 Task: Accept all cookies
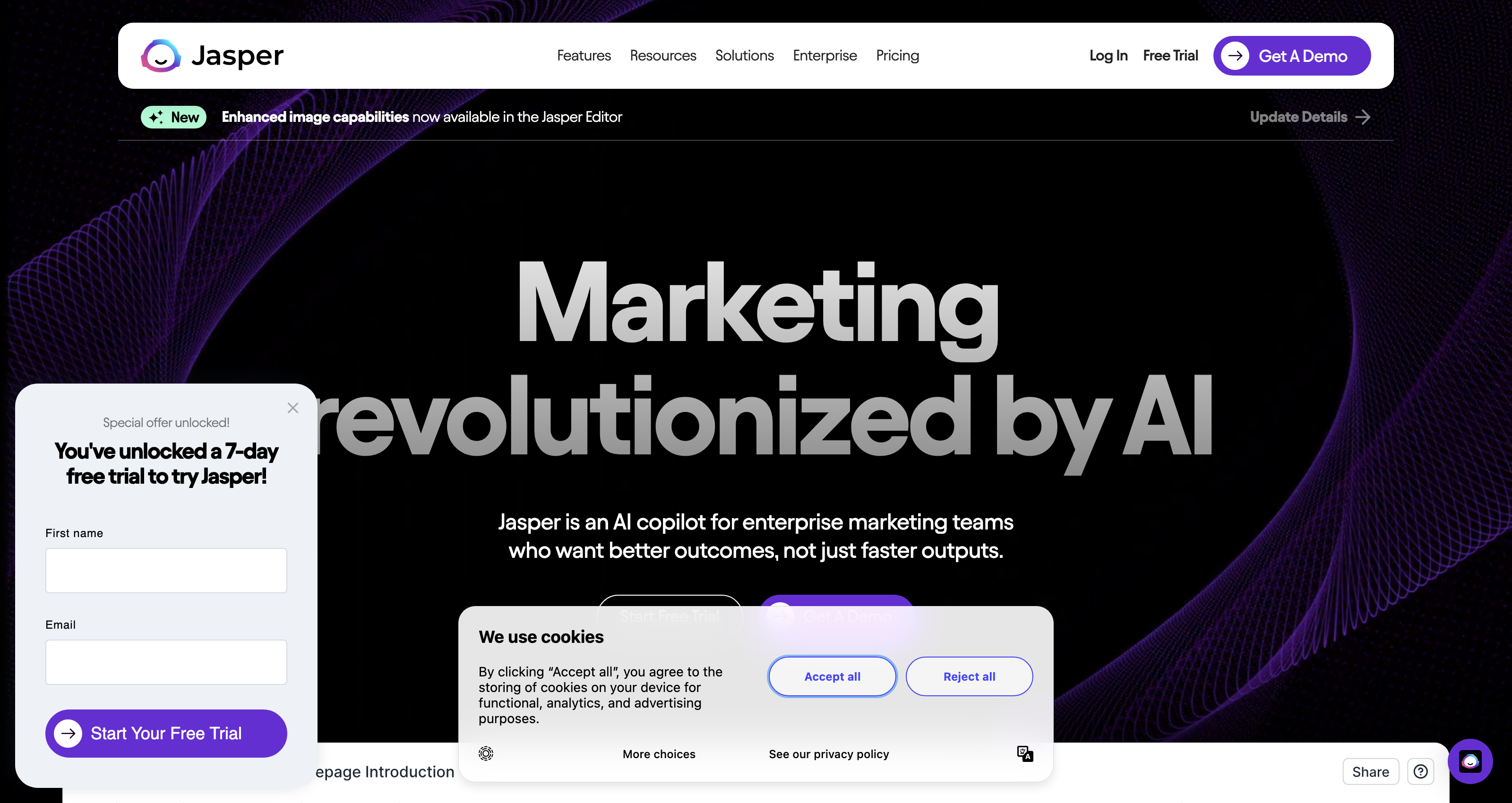(832, 676)
